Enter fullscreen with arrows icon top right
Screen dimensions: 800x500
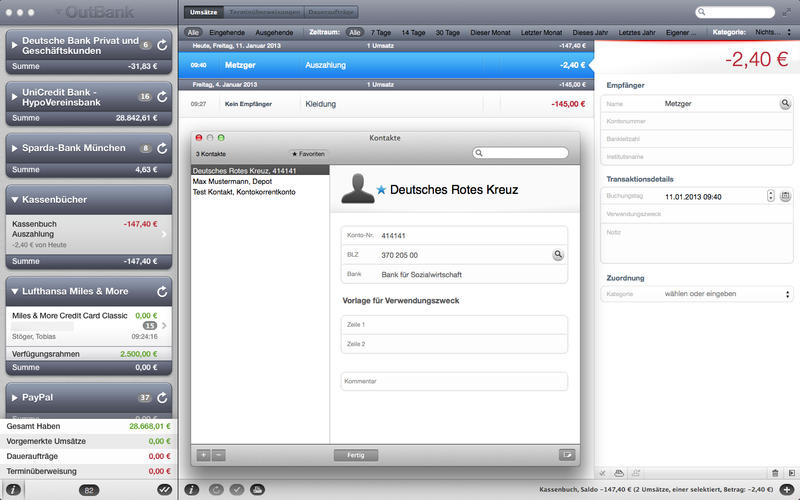787,12
